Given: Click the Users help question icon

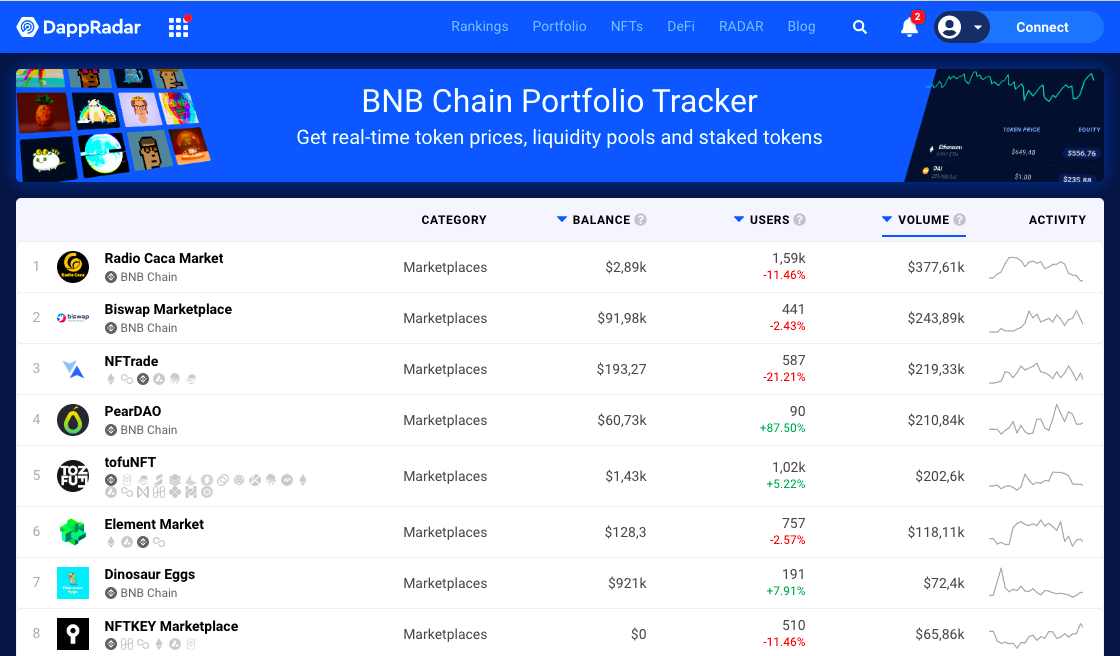Looking at the screenshot, I should 799,219.
